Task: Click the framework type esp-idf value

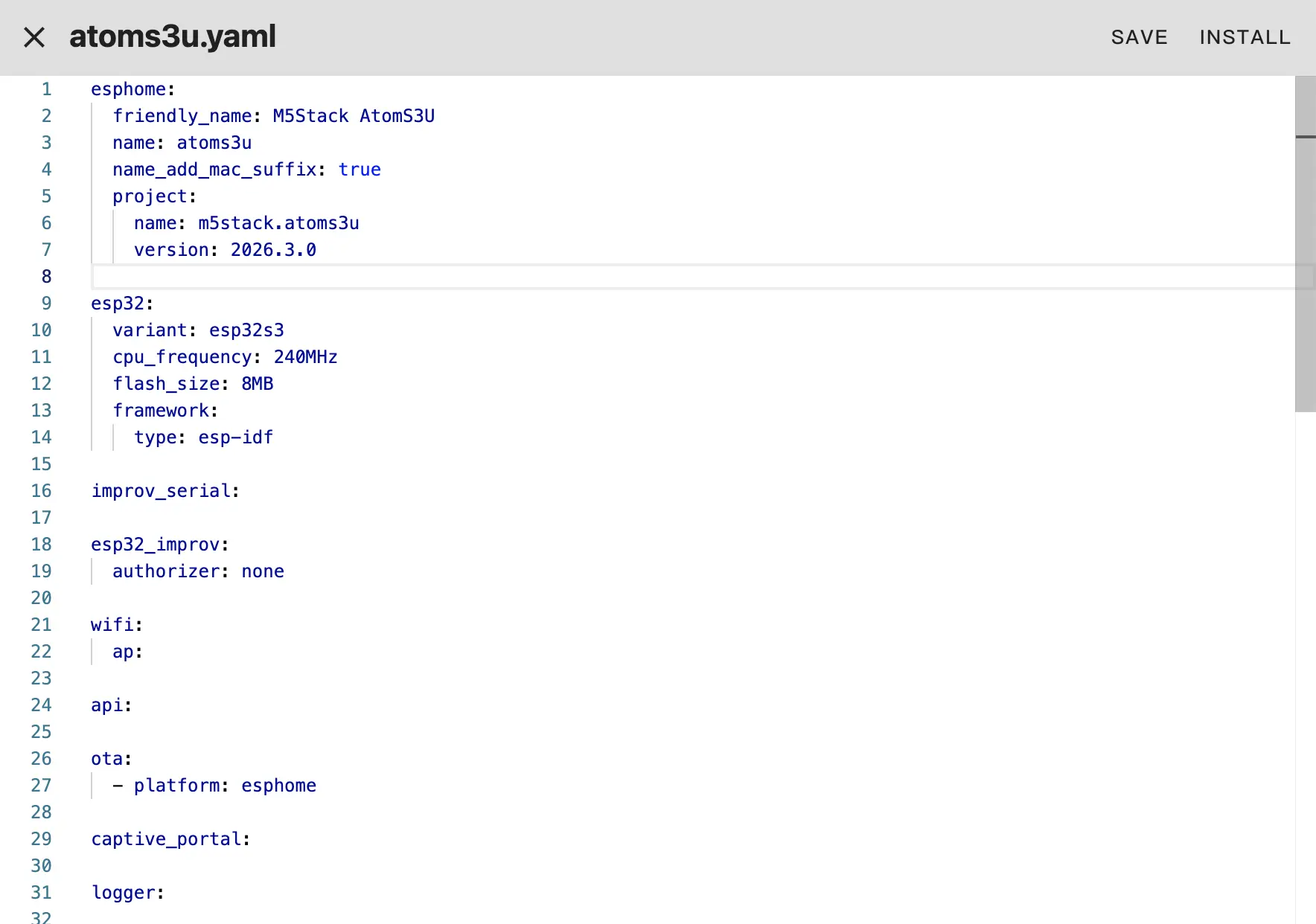Action: pos(235,437)
